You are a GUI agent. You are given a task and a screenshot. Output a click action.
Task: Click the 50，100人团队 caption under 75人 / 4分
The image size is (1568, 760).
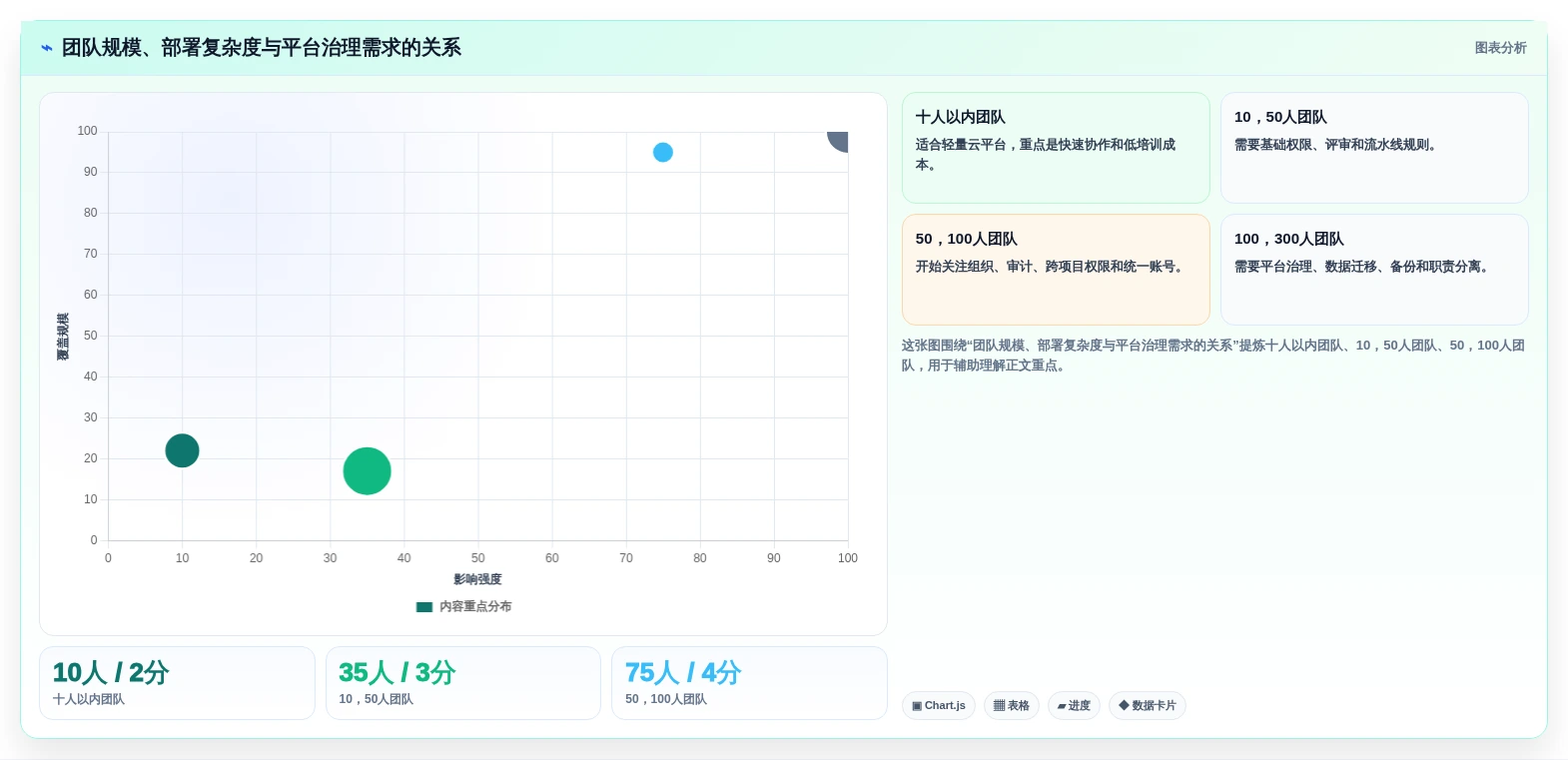coord(666,700)
